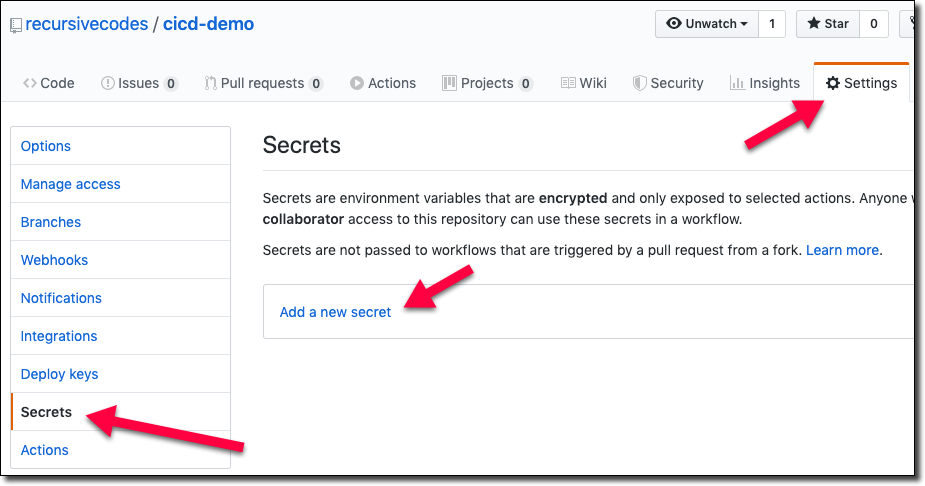Open the Insights tab
Screen dimensions: 925x486
coord(765,83)
